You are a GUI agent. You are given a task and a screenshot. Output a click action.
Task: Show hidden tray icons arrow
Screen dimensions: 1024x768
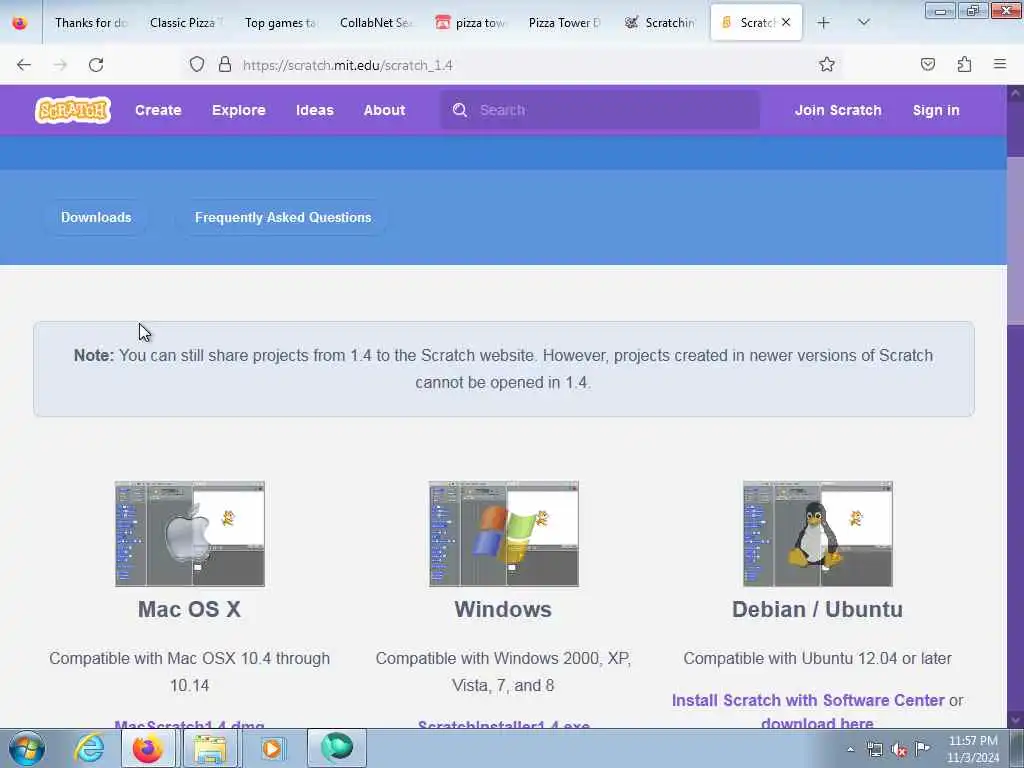(x=850, y=750)
